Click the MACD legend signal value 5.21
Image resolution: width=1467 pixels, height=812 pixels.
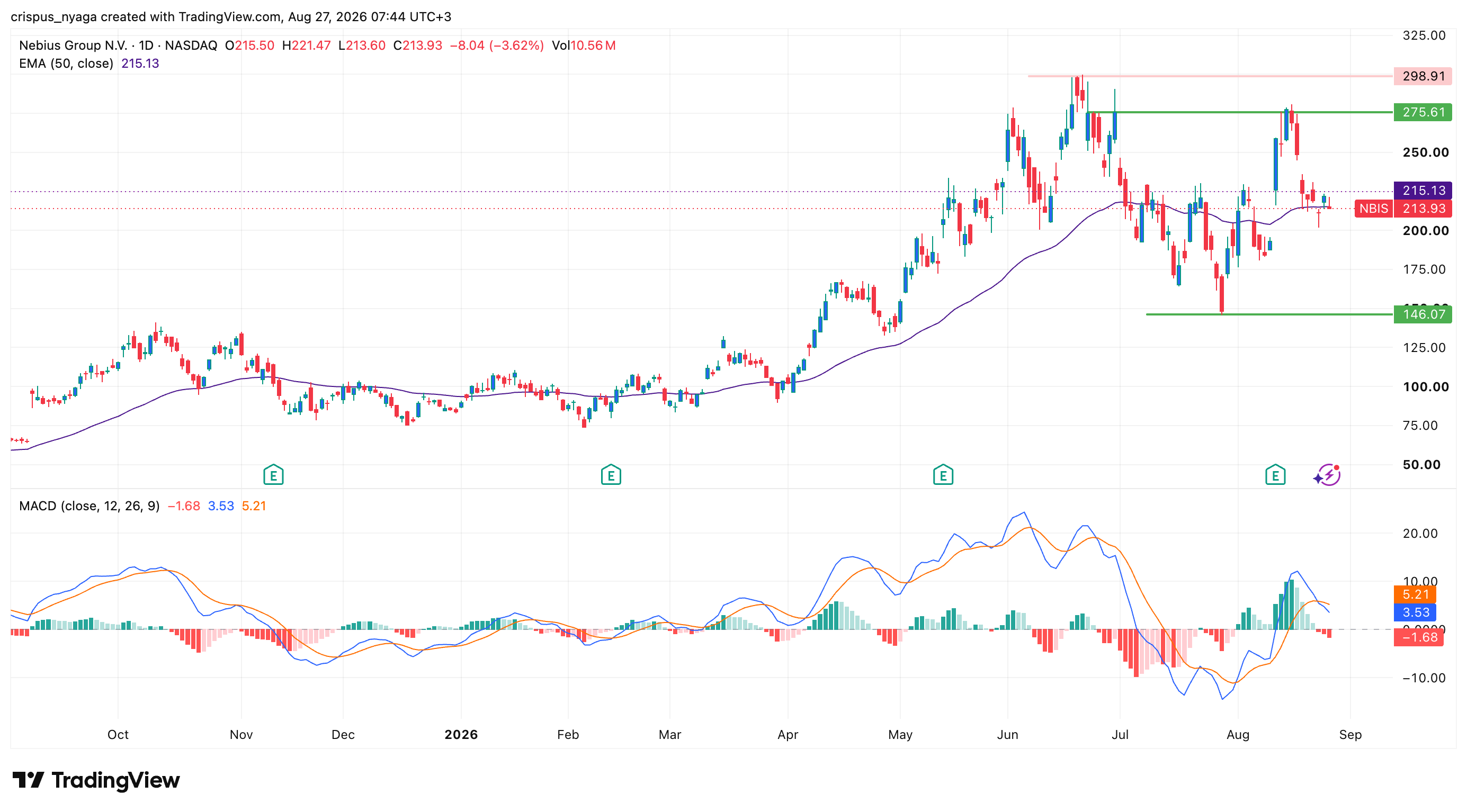pyautogui.click(x=254, y=506)
